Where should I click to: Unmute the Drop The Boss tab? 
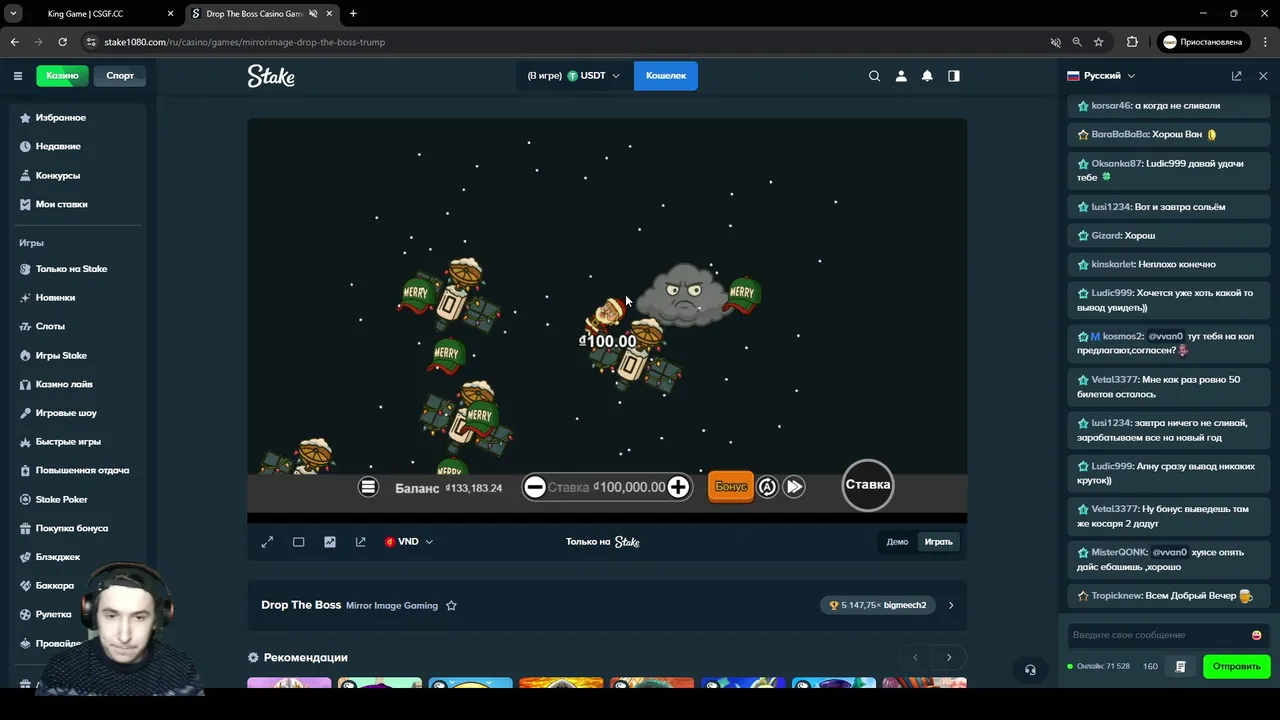[313, 14]
